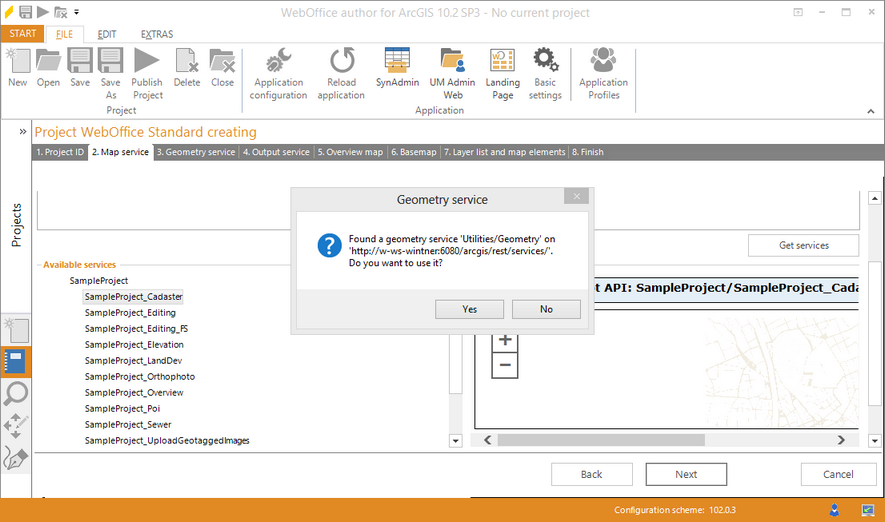Open the Landing Page tool
Viewport: 885px width, 522px height.
point(502,74)
